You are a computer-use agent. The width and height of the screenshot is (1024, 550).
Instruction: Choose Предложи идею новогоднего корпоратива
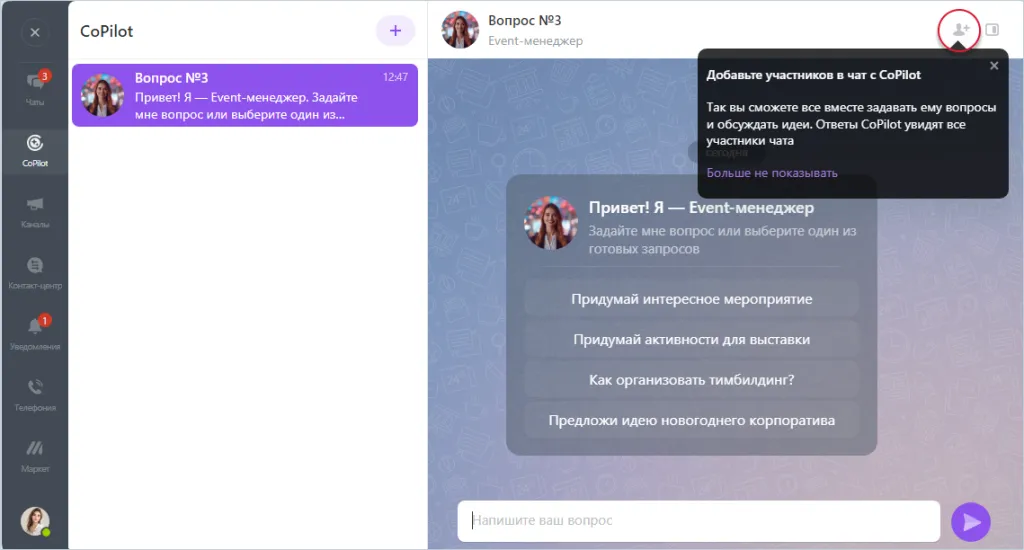(692, 421)
